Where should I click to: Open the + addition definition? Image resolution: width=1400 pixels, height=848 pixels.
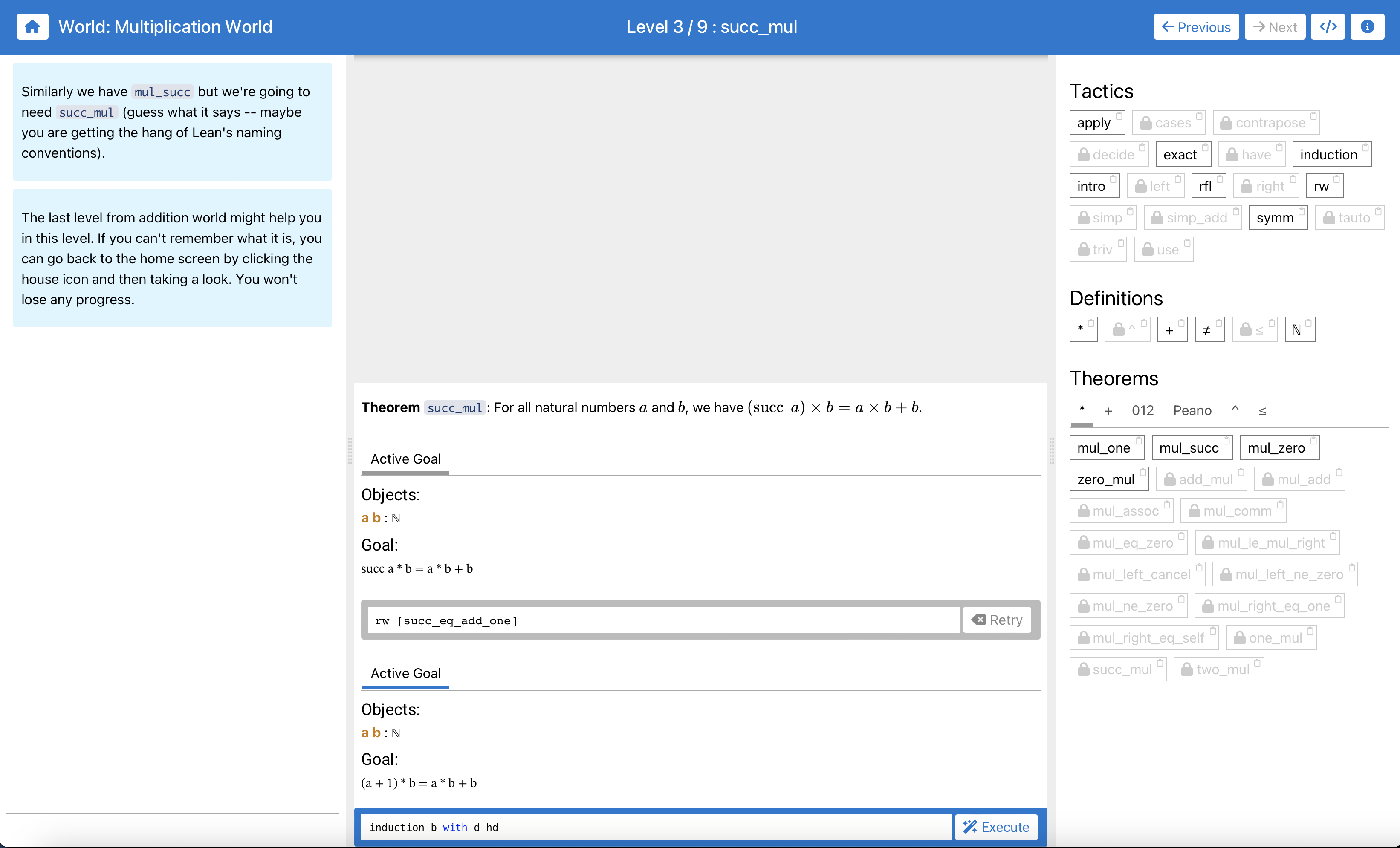(1172, 329)
